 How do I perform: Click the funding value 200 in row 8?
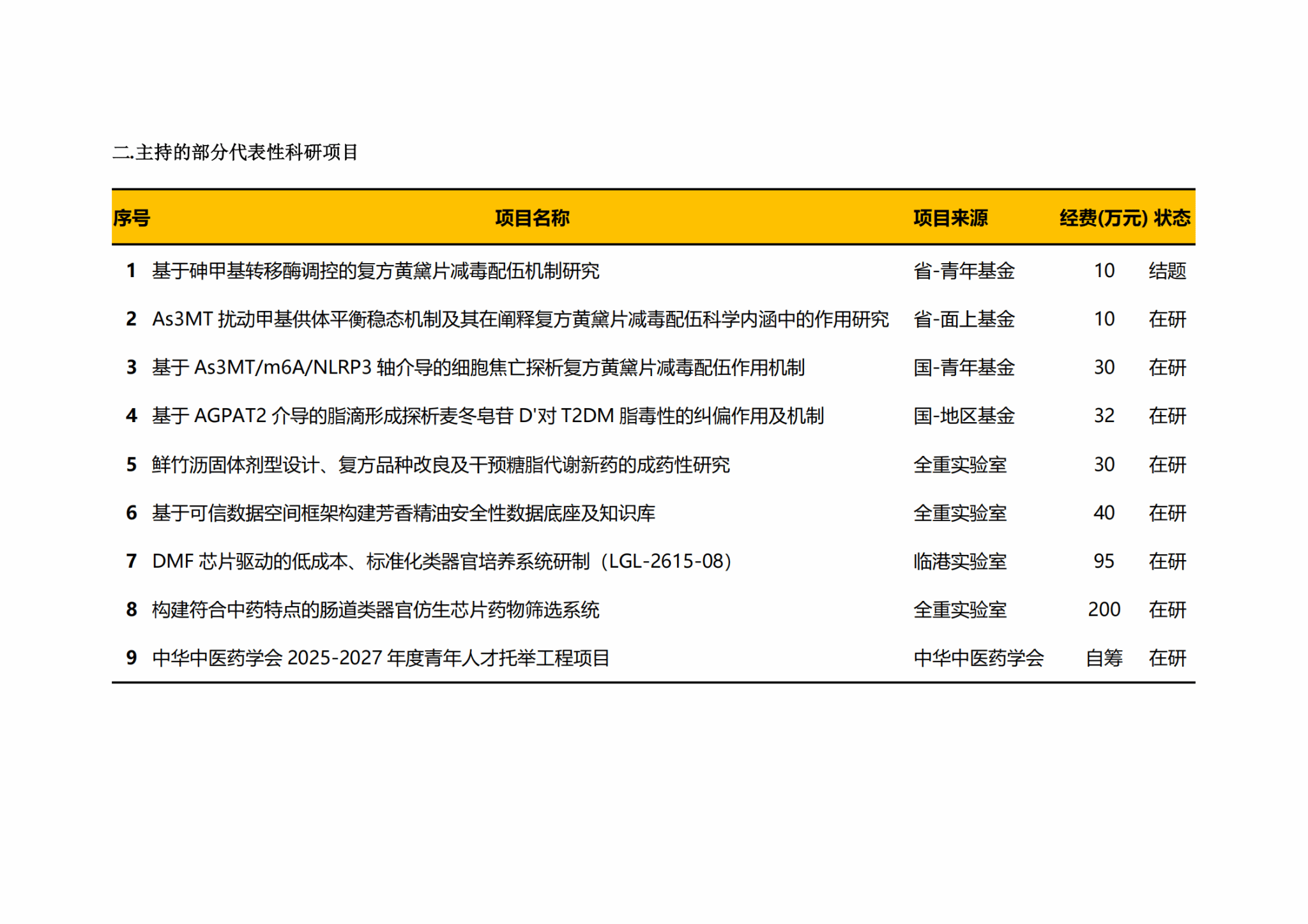(x=1104, y=610)
